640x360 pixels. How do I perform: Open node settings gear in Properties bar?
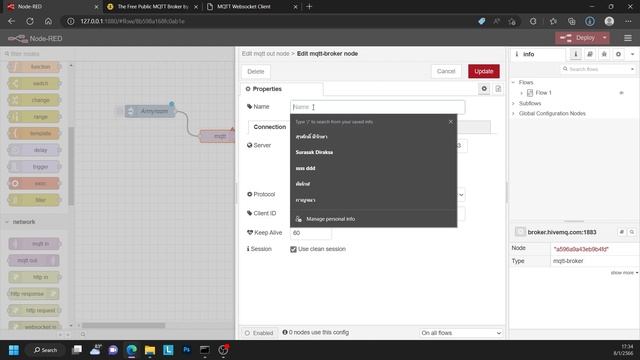[x=484, y=89]
